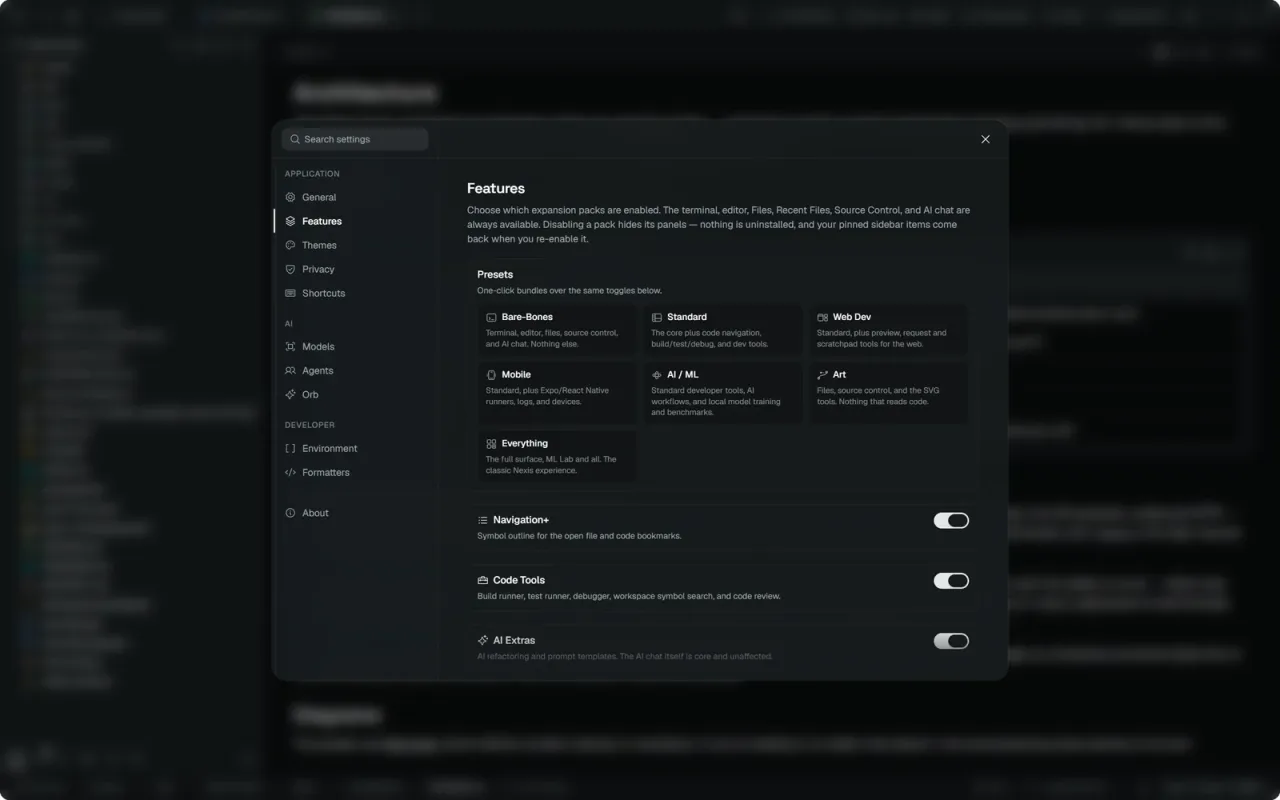Viewport: 1280px width, 800px height.
Task: Open the Features settings section
Action: (355, 221)
